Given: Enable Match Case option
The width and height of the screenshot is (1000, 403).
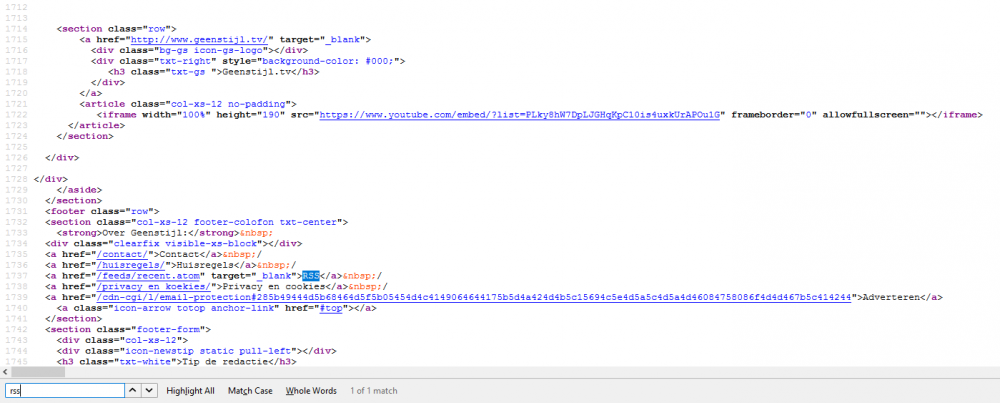Looking at the screenshot, I should coord(250,391).
